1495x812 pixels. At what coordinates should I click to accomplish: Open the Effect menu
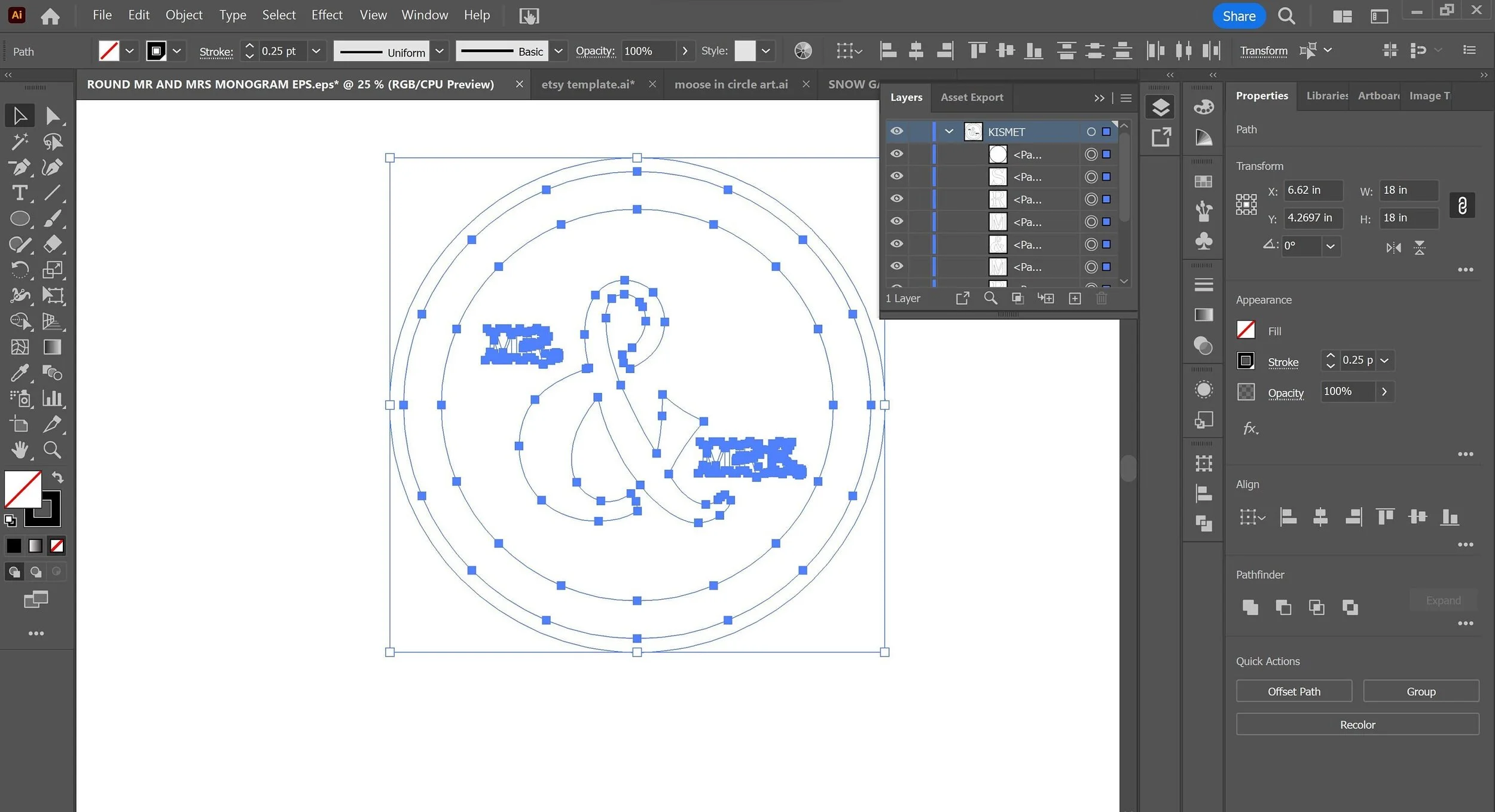[x=327, y=15]
